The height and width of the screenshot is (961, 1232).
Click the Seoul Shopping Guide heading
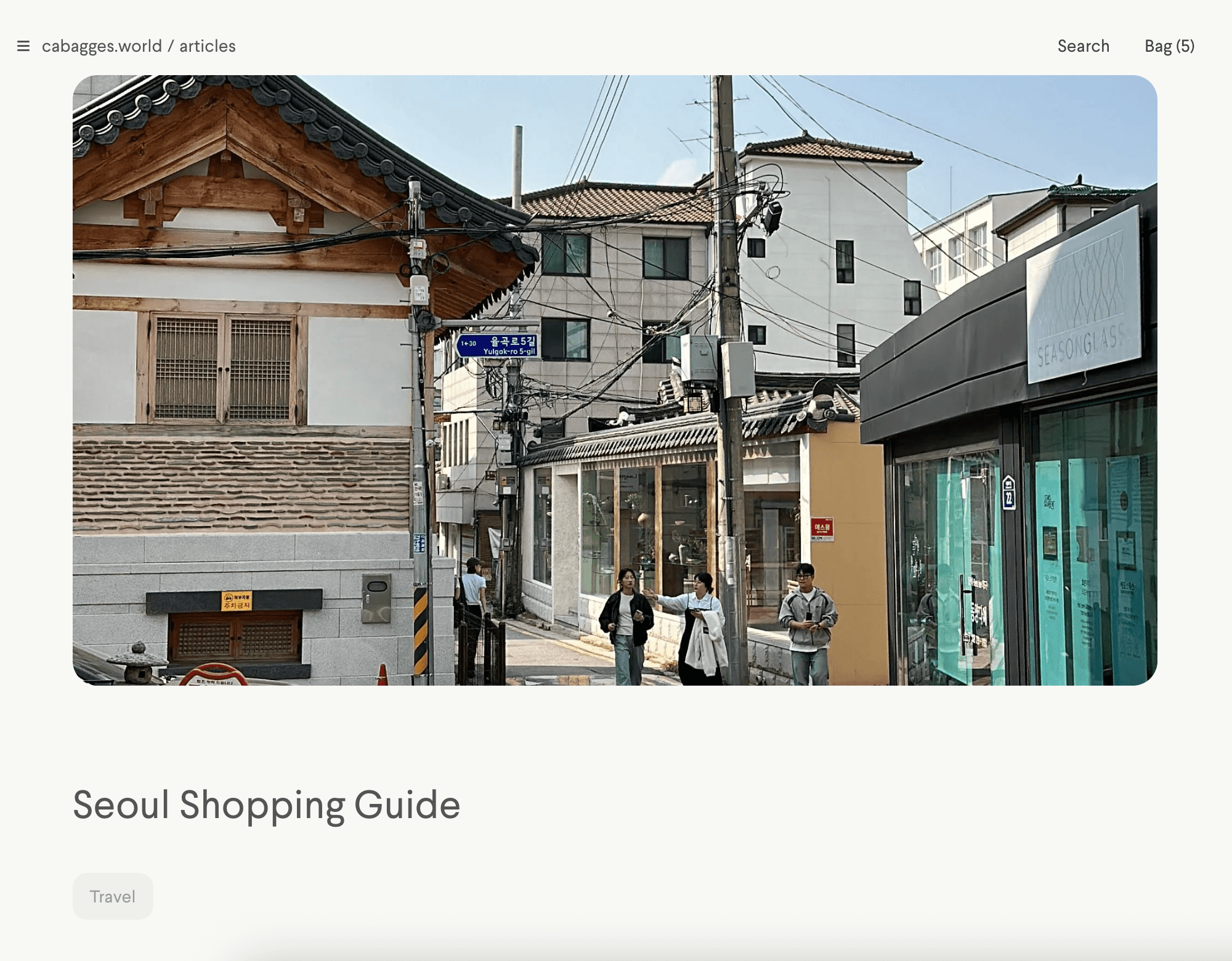tap(266, 805)
